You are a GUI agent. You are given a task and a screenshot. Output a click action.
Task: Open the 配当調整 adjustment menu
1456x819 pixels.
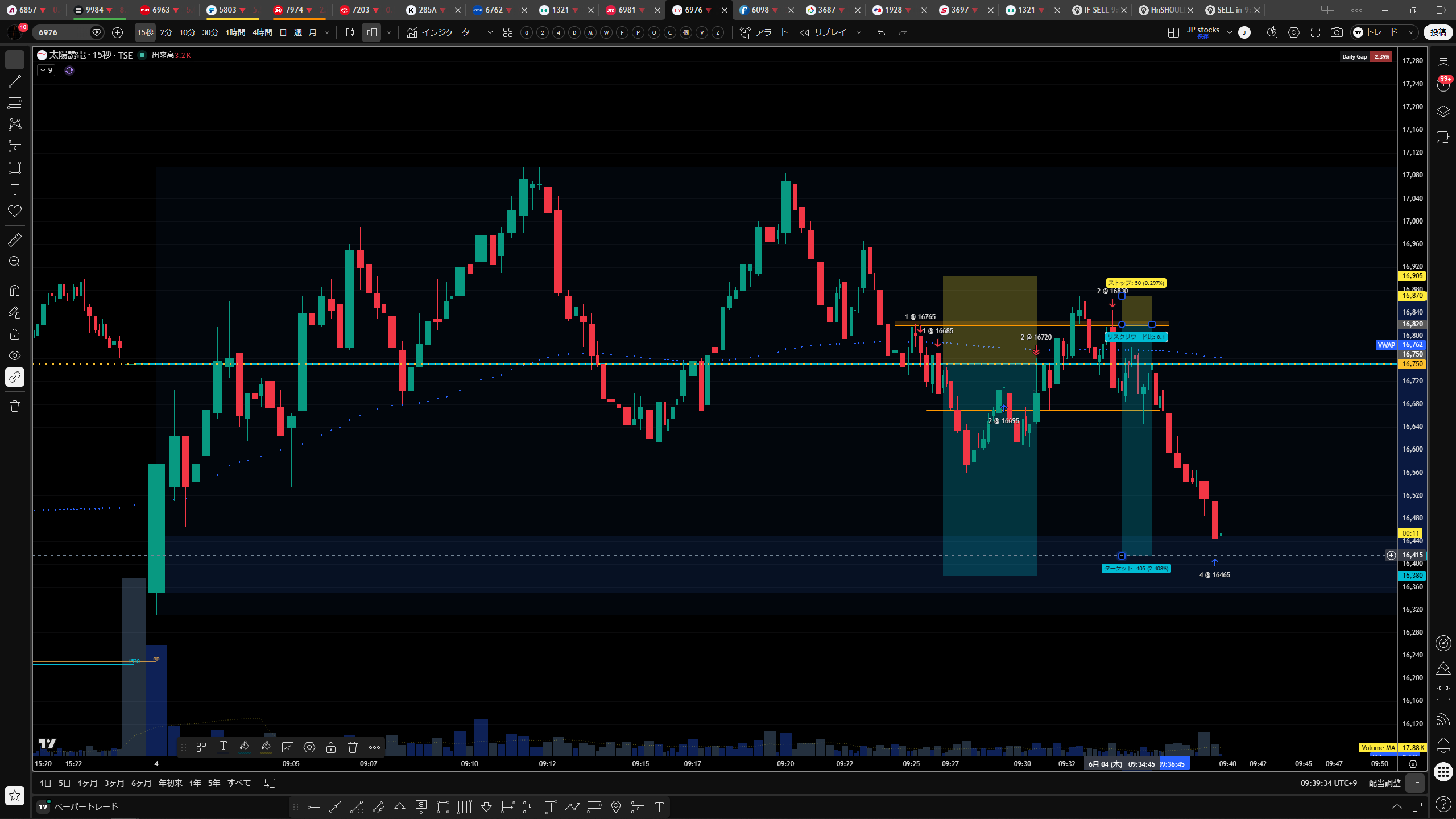[x=1384, y=783]
